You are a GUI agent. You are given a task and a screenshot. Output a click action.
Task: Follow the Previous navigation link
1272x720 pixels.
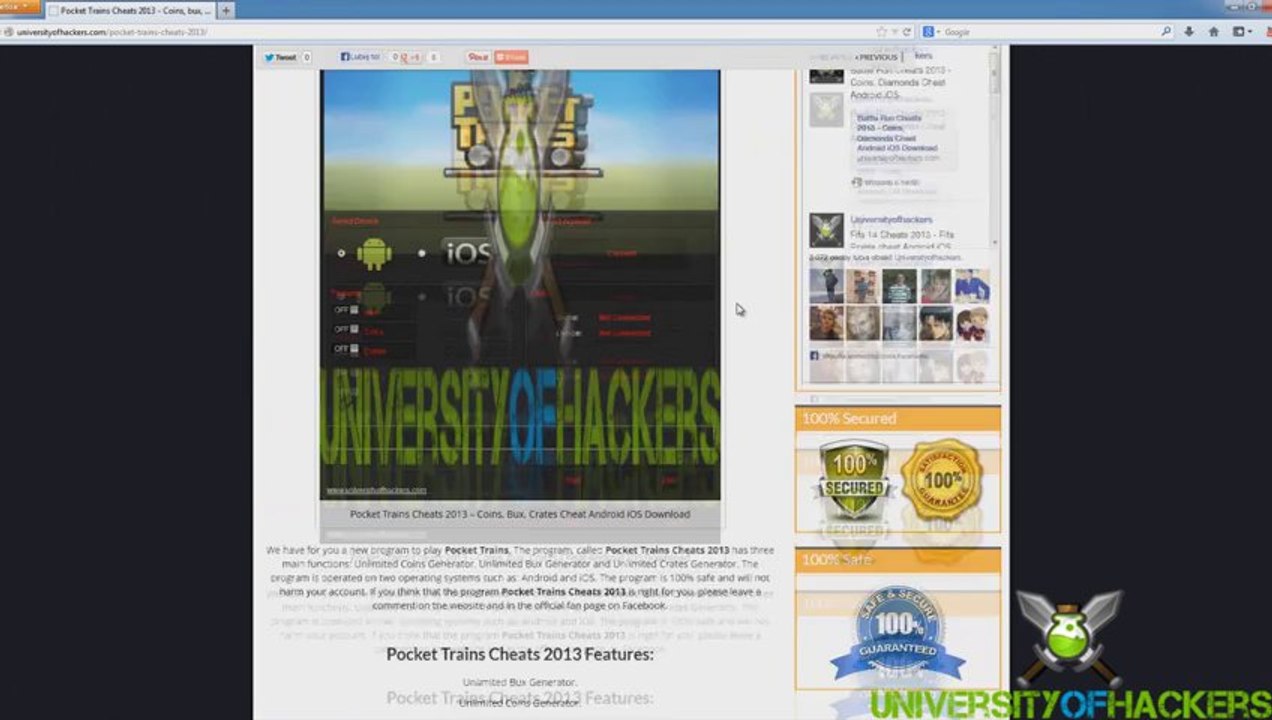click(876, 57)
